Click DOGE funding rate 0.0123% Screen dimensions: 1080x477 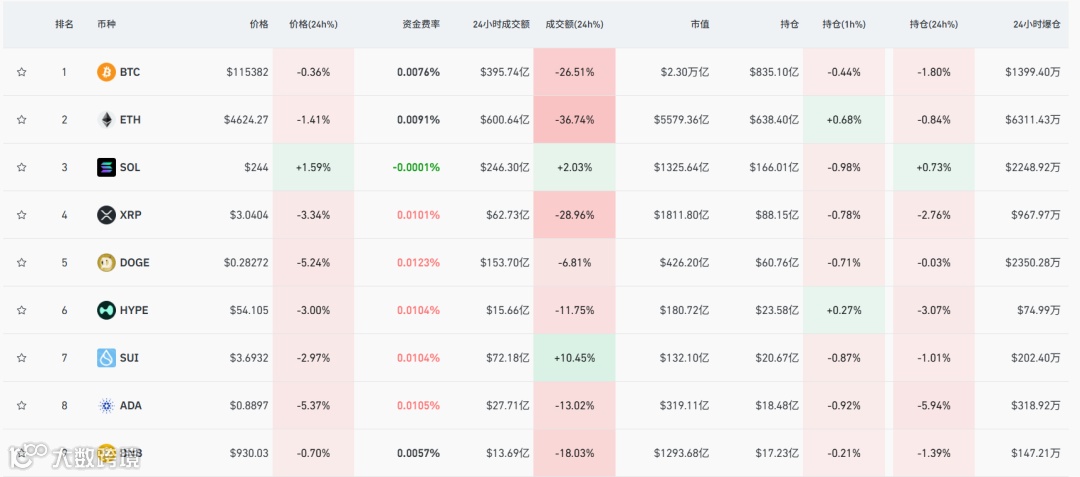point(418,262)
